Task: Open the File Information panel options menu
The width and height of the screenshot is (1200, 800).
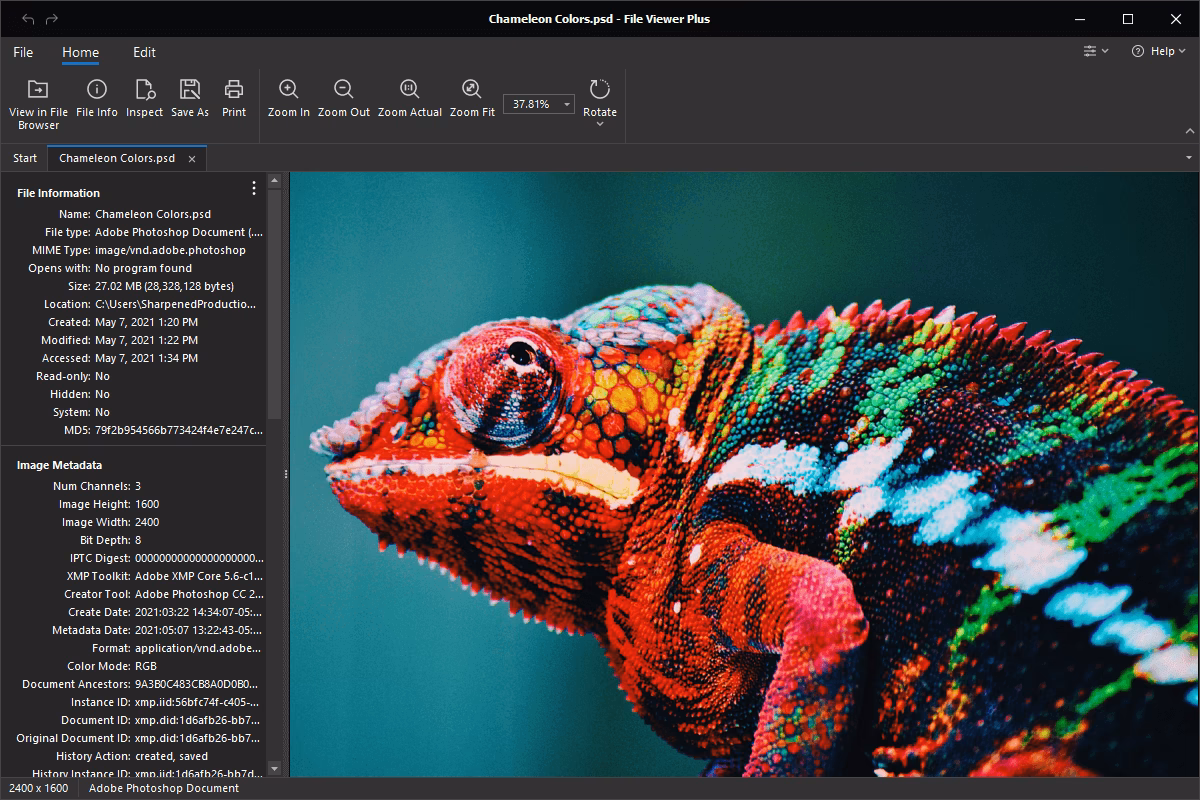Action: click(x=254, y=187)
